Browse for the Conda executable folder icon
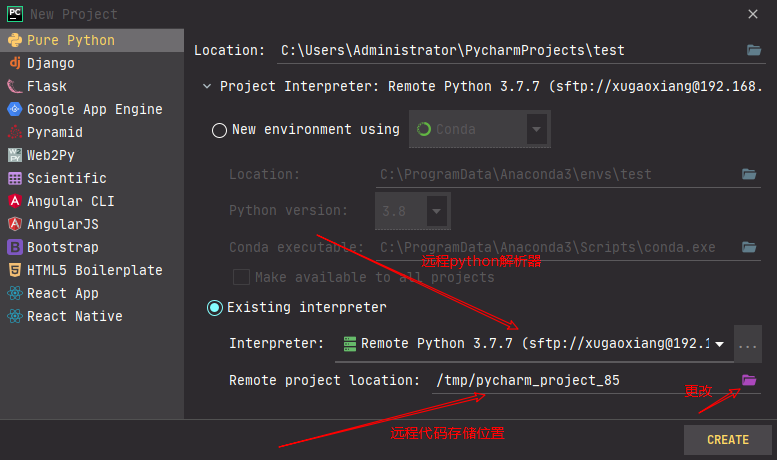Viewport: 777px width, 460px height. point(749,247)
